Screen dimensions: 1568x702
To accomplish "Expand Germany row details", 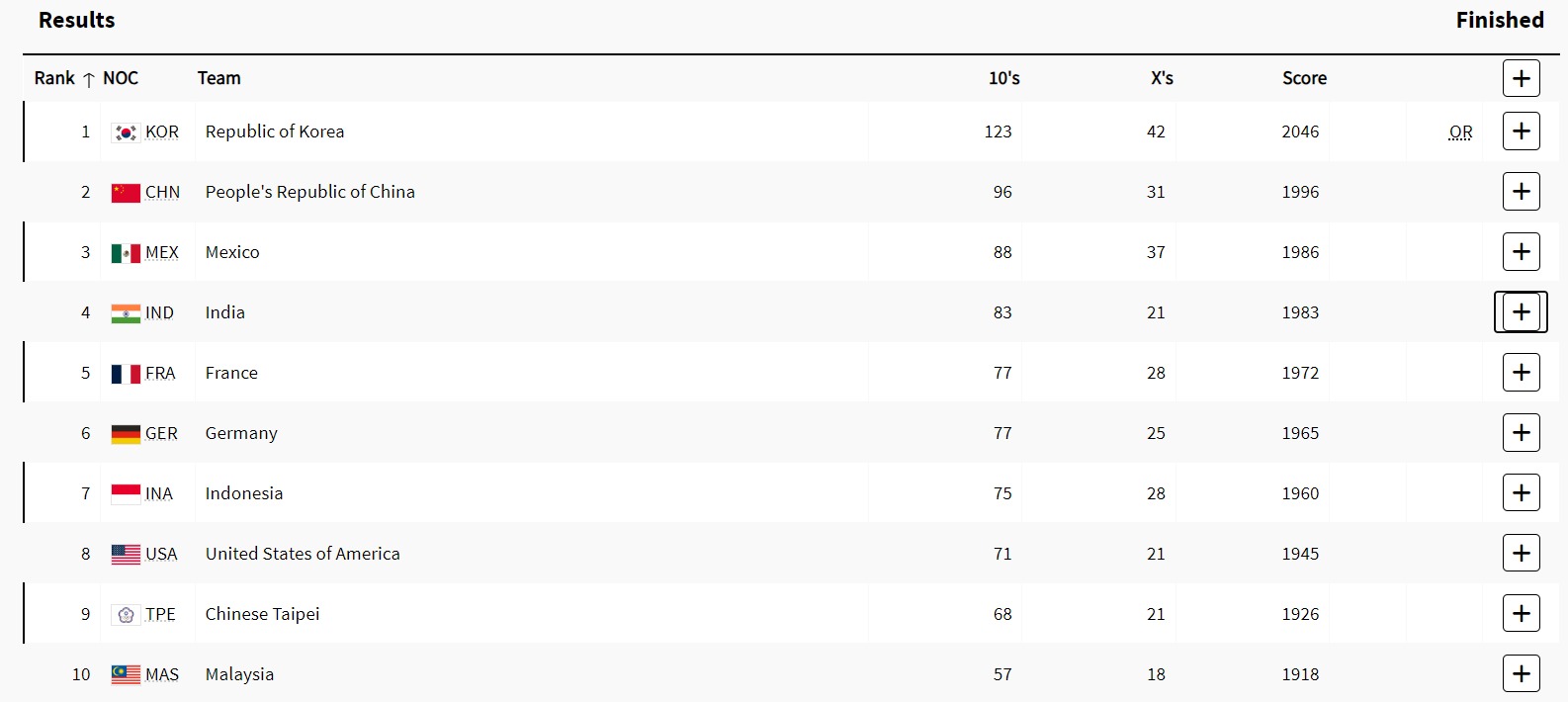I will coord(1521,433).
